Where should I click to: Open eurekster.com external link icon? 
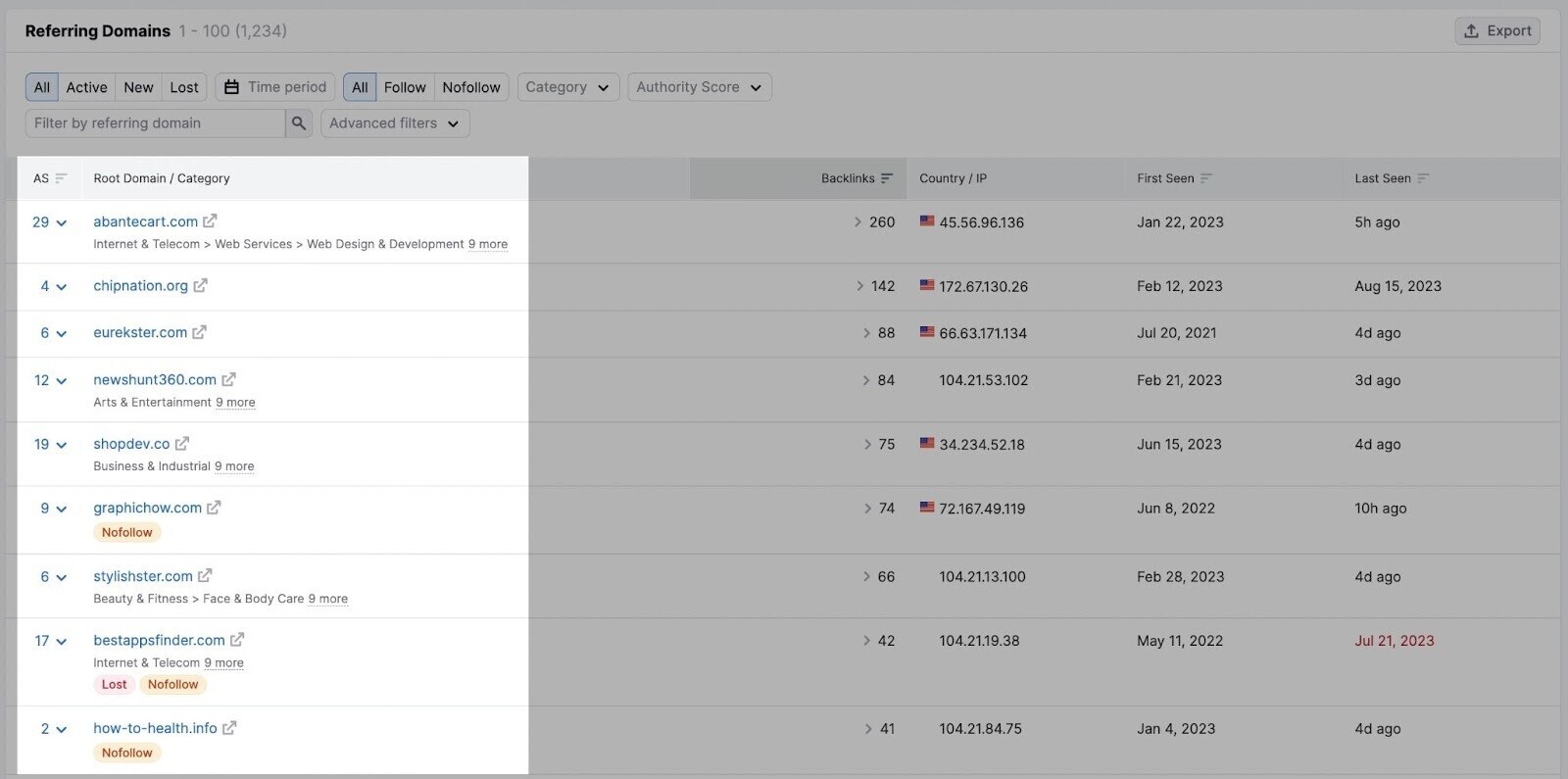[199, 333]
